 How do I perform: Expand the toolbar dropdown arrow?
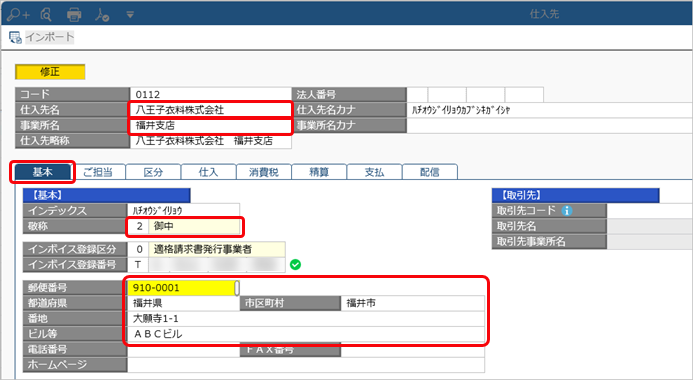(130, 15)
